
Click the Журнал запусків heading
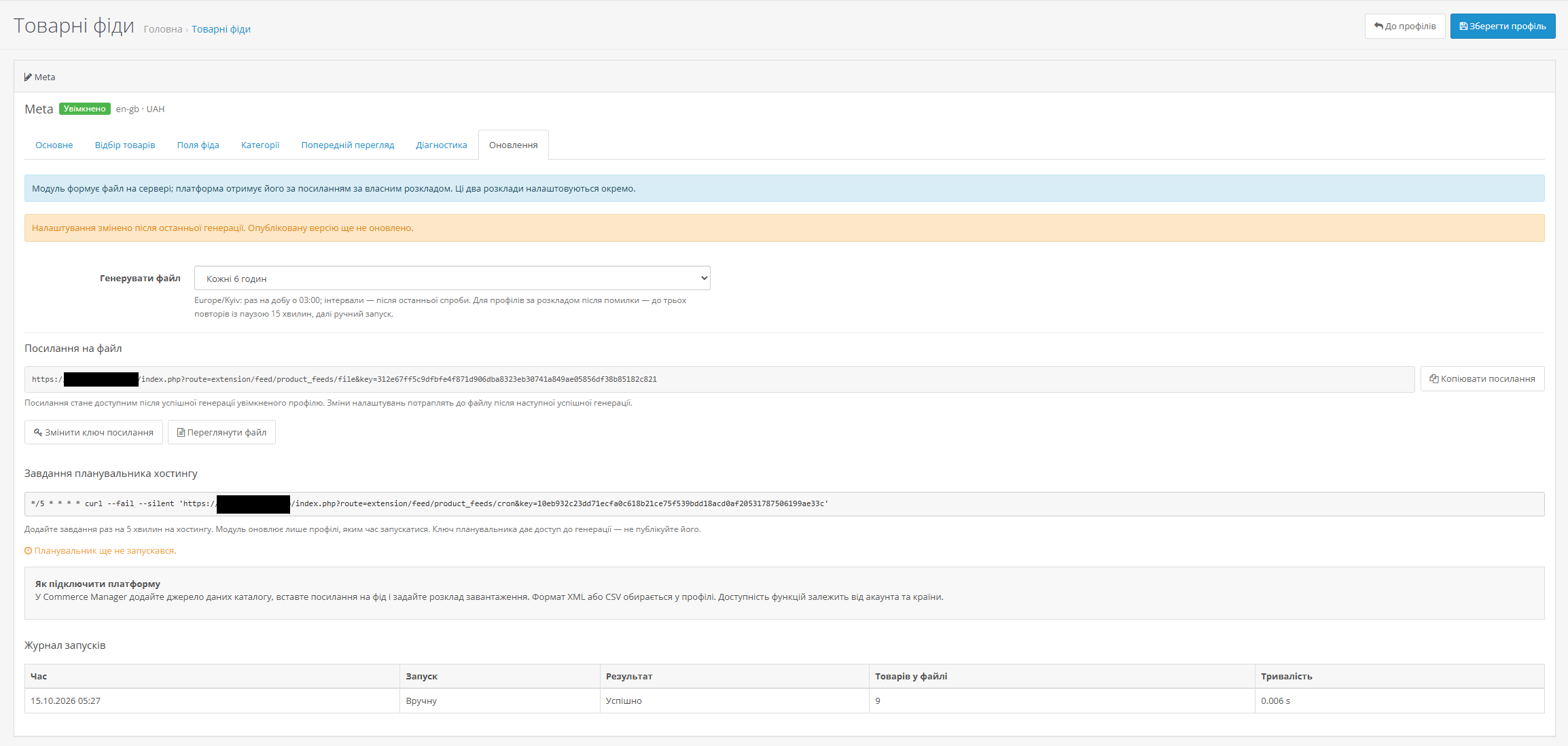tap(65, 645)
